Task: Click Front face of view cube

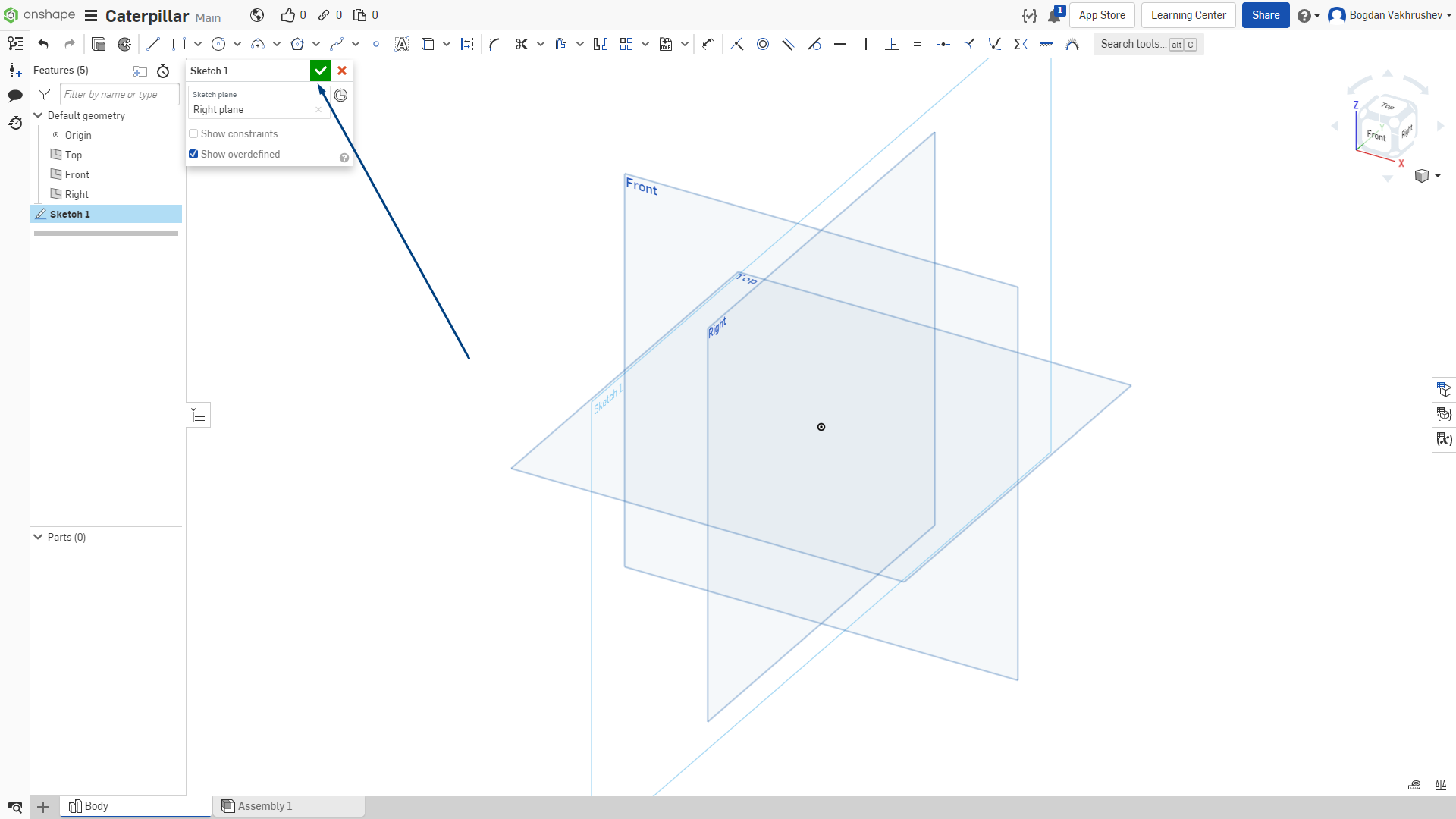Action: [x=1376, y=135]
